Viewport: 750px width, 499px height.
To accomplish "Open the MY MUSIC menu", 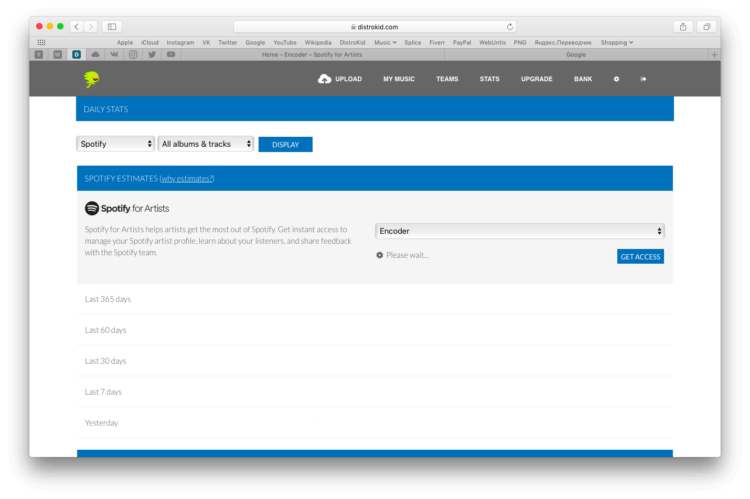I will tap(398, 79).
